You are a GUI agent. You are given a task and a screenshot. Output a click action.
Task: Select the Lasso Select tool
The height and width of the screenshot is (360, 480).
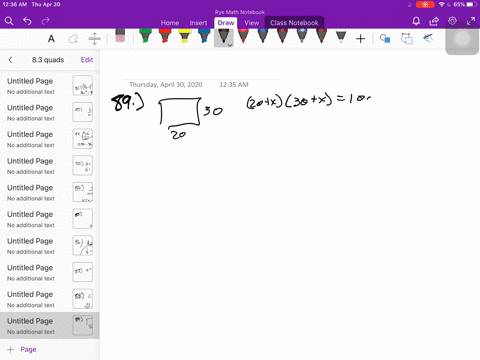click(x=73, y=39)
